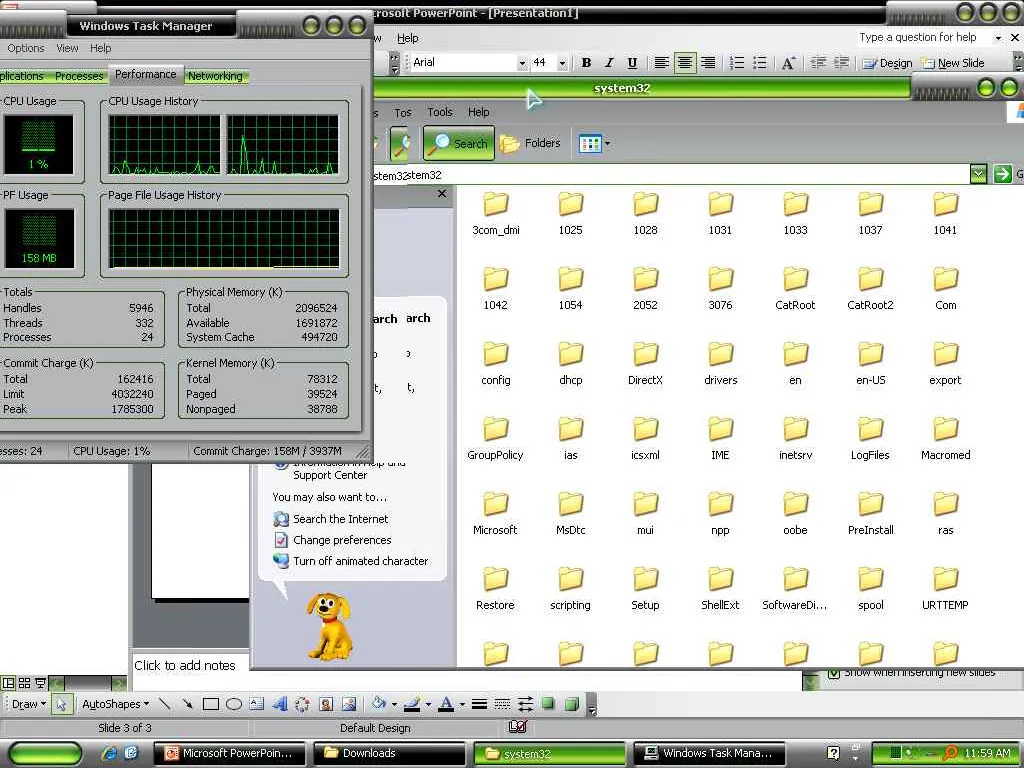Image resolution: width=1024 pixels, height=768 pixels.
Task: Select the Line drawing tool
Action: pos(165,704)
